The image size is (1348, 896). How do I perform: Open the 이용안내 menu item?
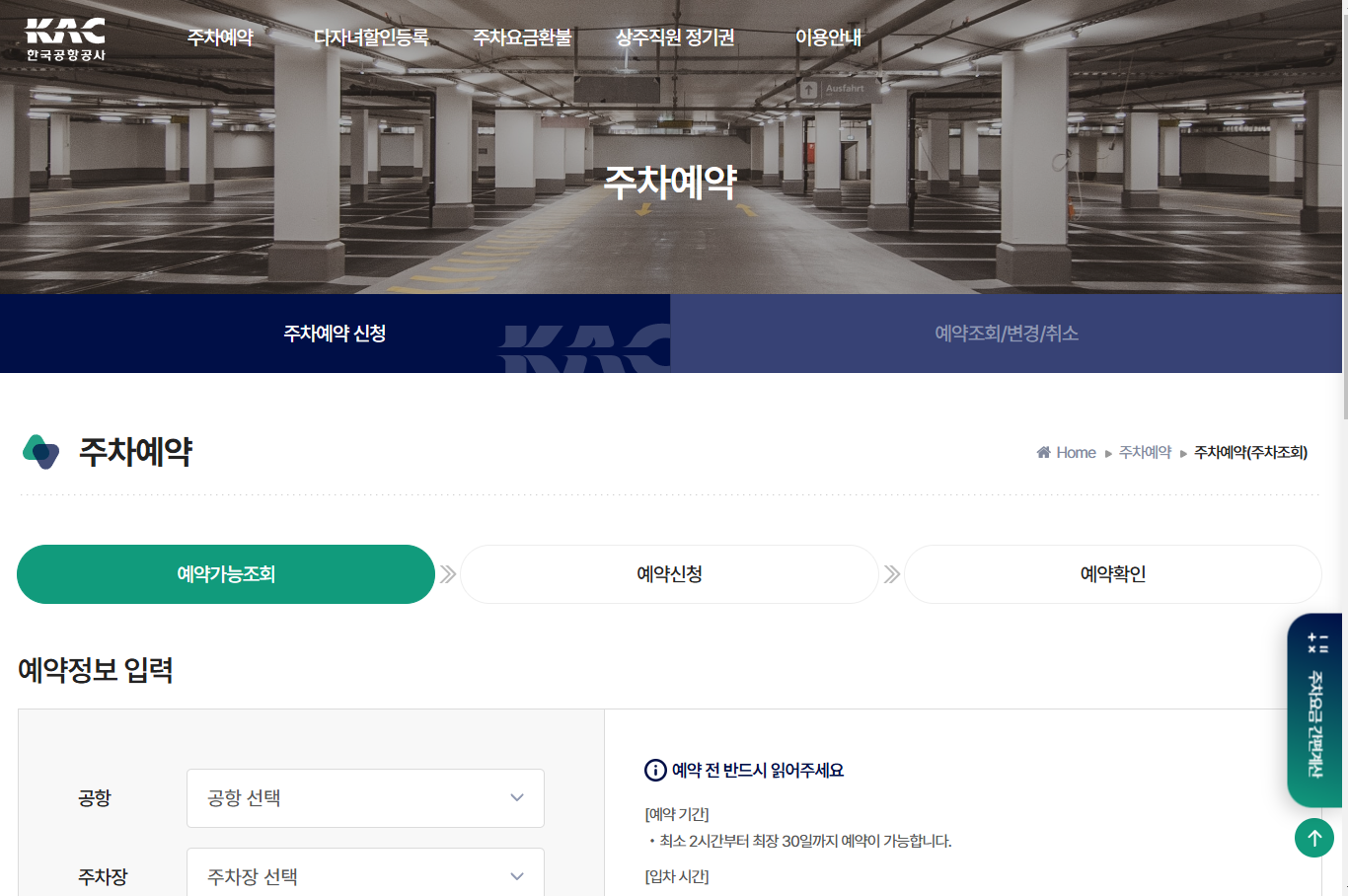(829, 37)
